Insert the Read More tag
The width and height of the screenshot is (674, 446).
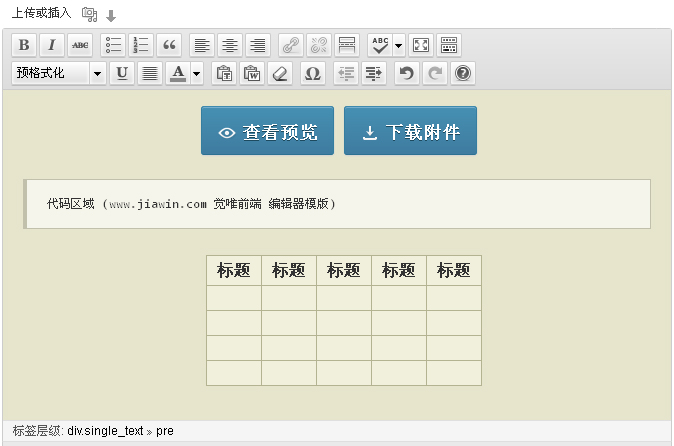pos(347,45)
